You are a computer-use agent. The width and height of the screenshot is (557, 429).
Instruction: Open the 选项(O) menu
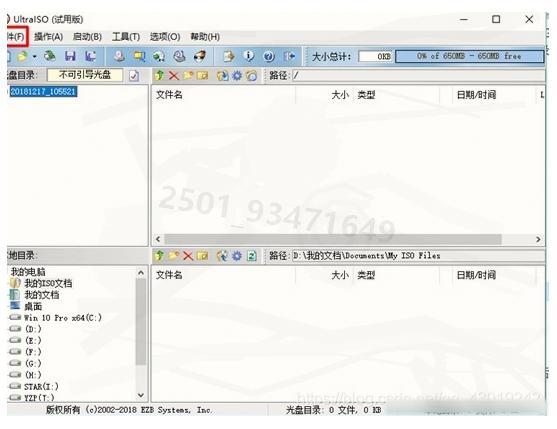[165, 37]
